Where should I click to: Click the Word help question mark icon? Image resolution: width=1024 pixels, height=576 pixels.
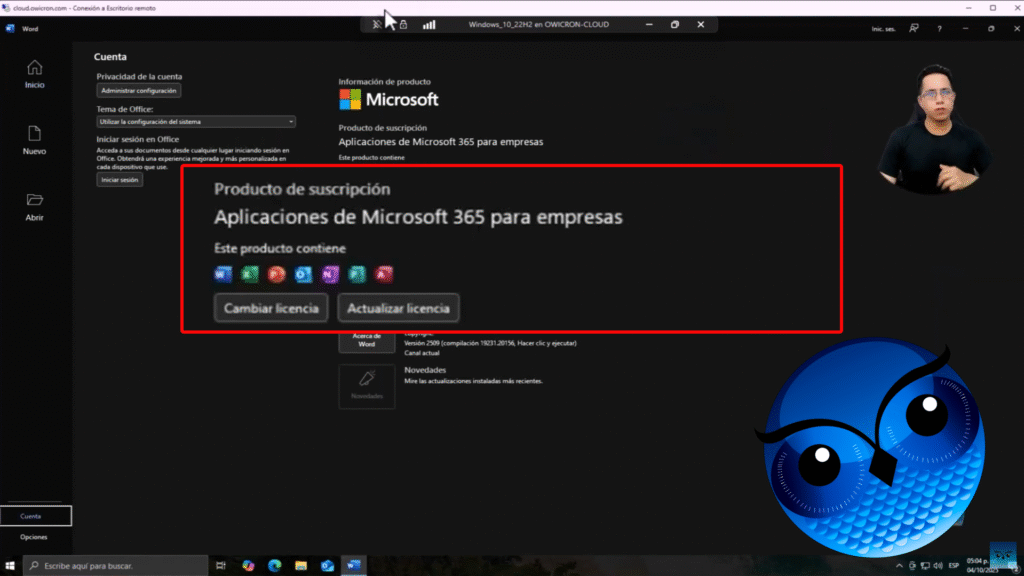(939, 29)
